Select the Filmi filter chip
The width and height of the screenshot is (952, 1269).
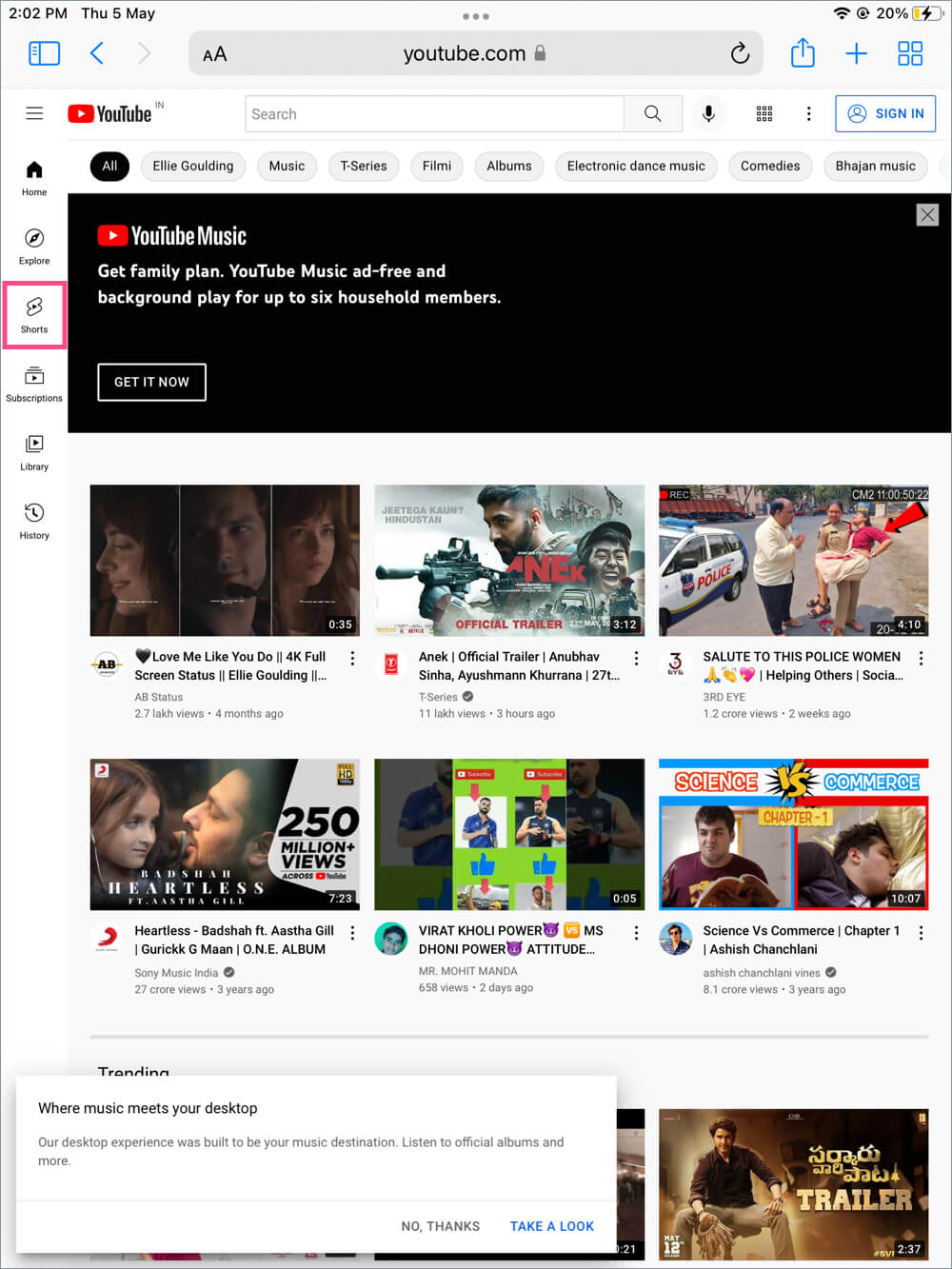click(x=437, y=166)
